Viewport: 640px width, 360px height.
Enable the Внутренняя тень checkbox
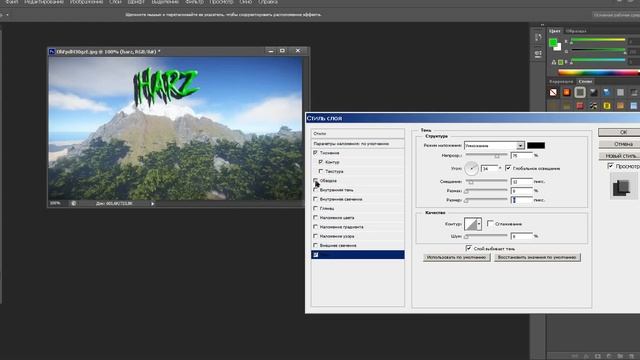[315, 190]
